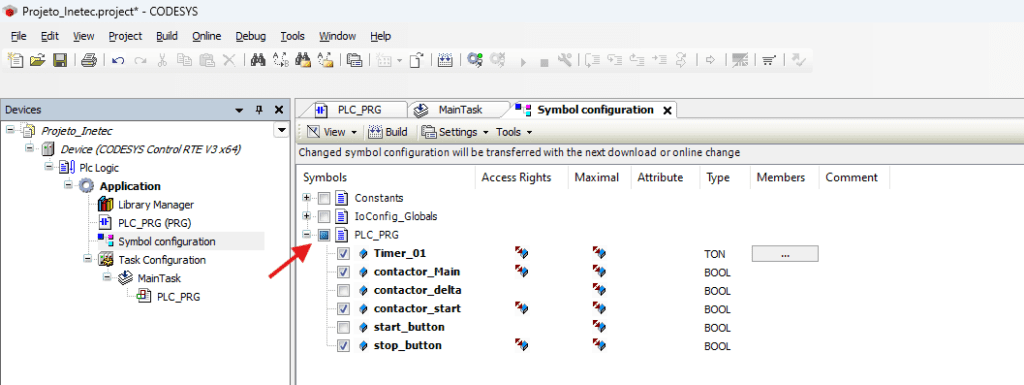Click the Timer_01 access rights icon
Screen dimensions: 1024x385
tap(521, 253)
